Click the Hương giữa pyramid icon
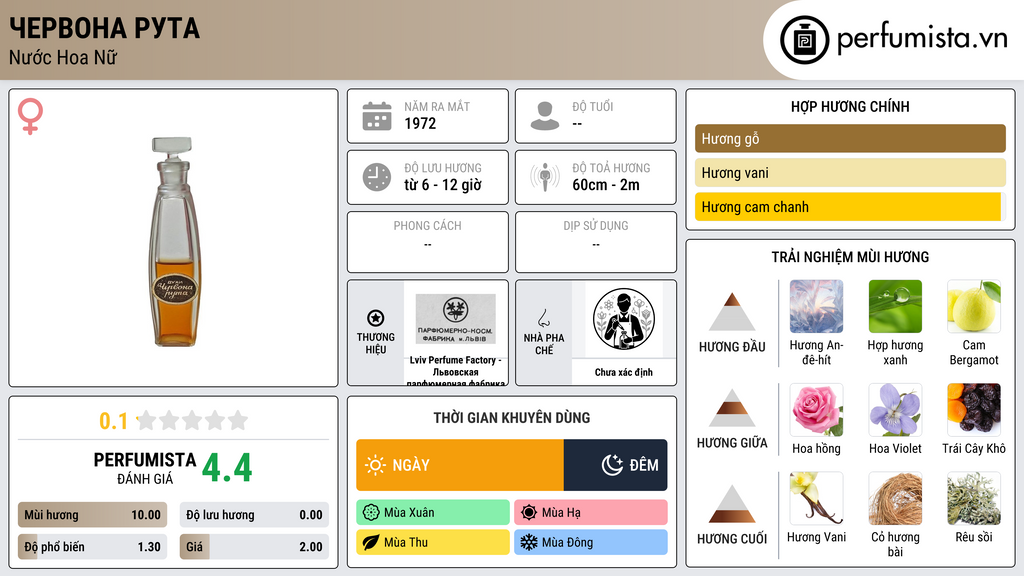This screenshot has height=576, width=1024. tap(732, 408)
